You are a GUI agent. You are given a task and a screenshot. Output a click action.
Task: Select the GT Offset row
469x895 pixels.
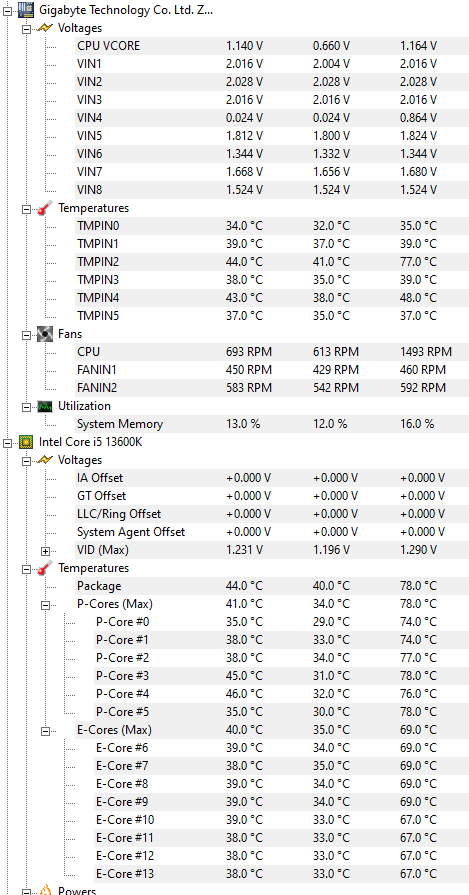[271, 496]
